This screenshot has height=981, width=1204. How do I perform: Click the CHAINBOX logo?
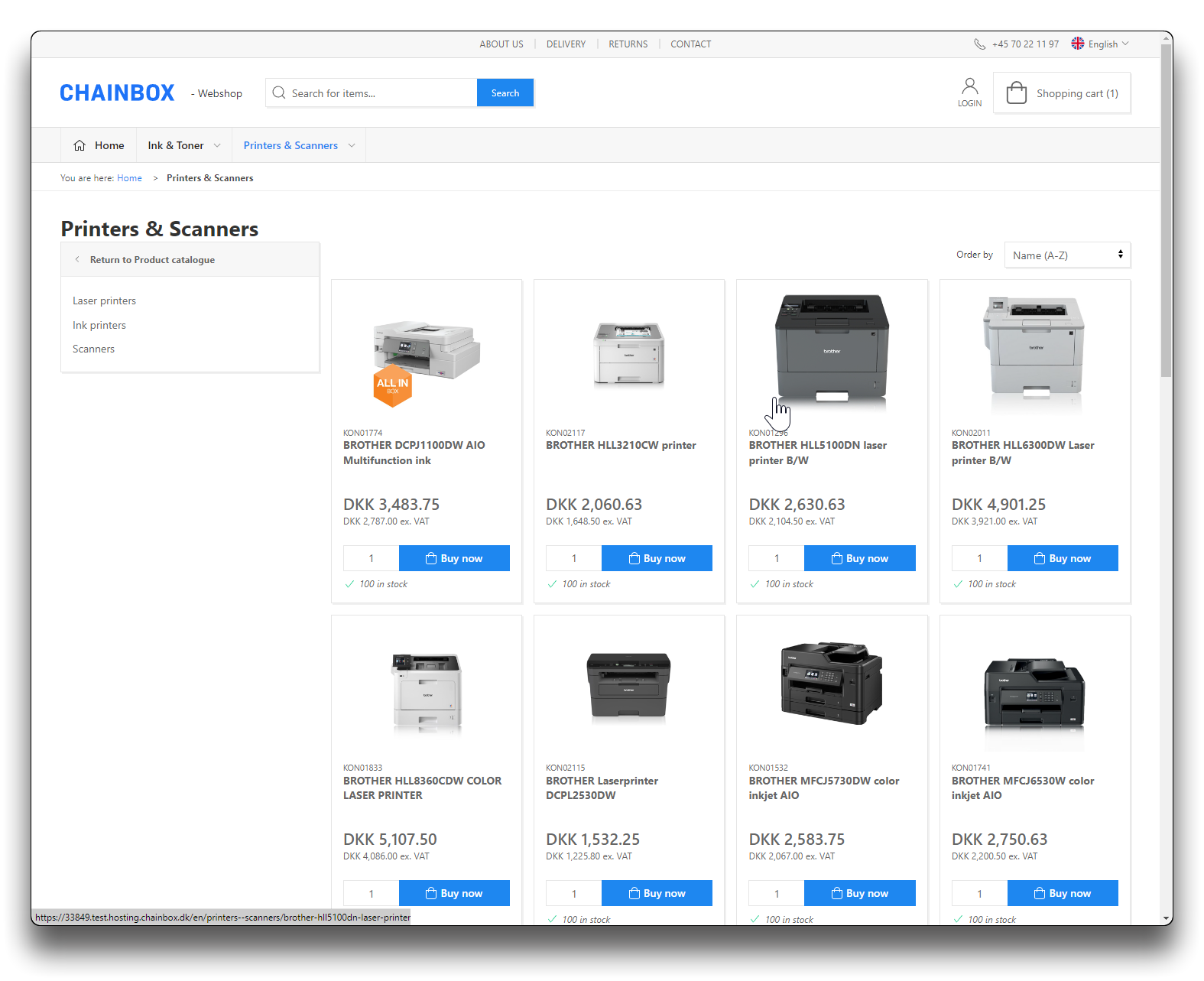point(117,93)
